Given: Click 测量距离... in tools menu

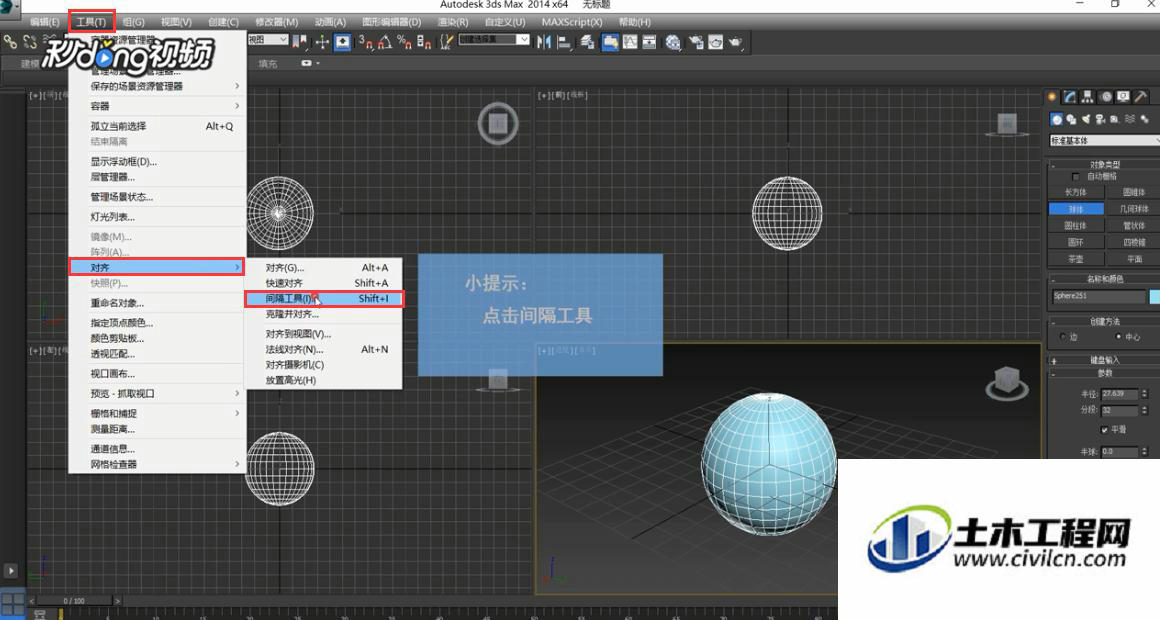Looking at the screenshot, I should pyautogui.click(x=157, y=429).
